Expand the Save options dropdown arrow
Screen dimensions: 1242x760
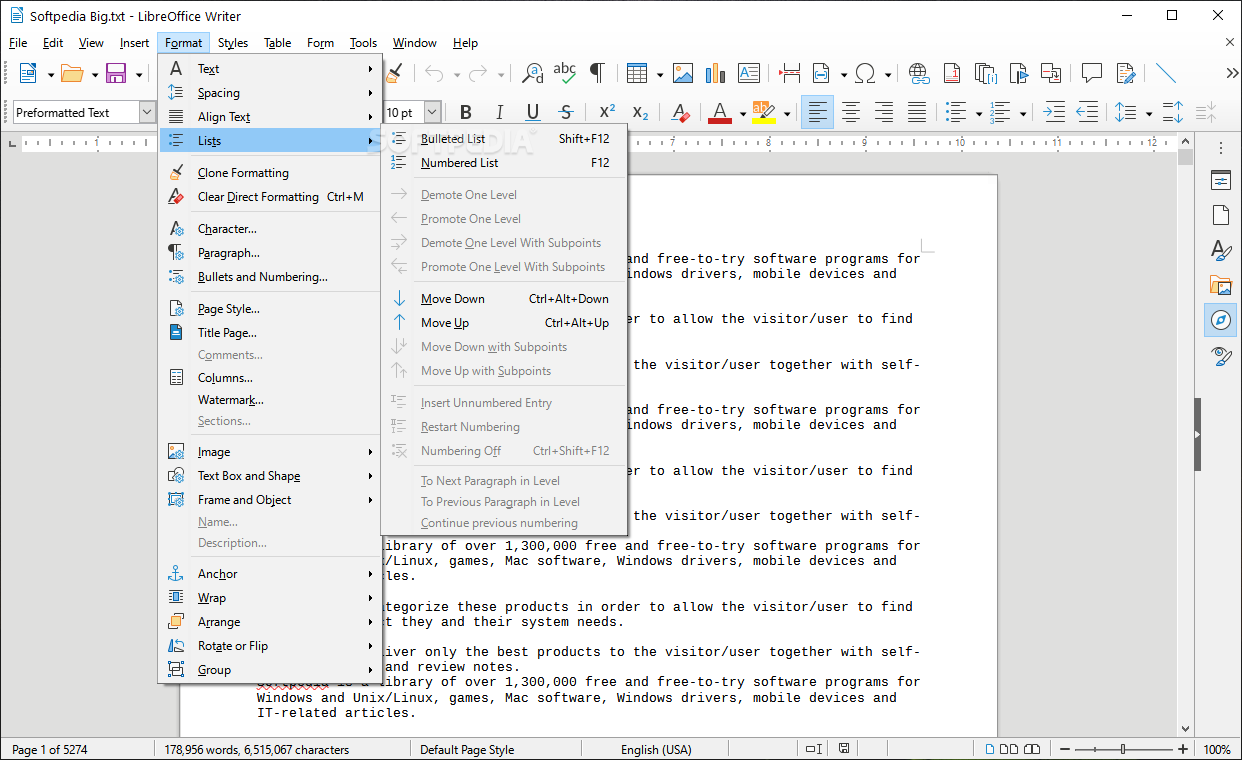pos(139,74)
